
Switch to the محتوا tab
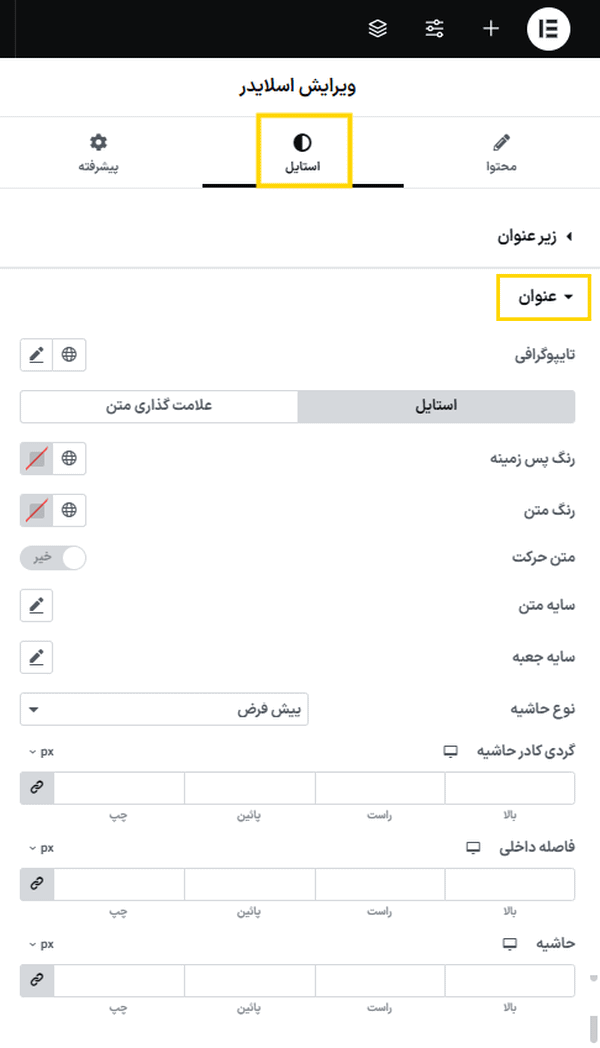click(x=502, y=150)
